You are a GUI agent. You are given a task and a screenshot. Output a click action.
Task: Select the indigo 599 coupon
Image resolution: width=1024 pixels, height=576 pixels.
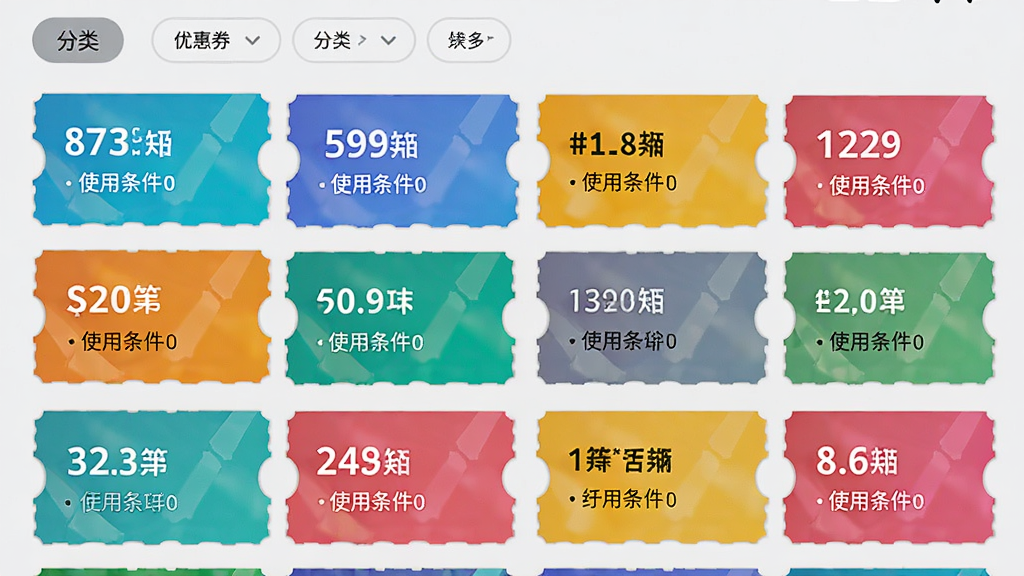[x=403, y=161]
